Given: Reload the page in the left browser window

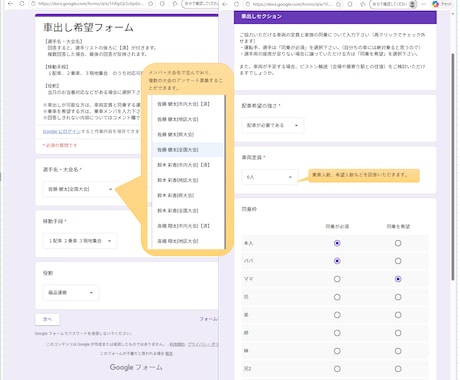Looking at the screenshot, I should (x=22, y=4).
